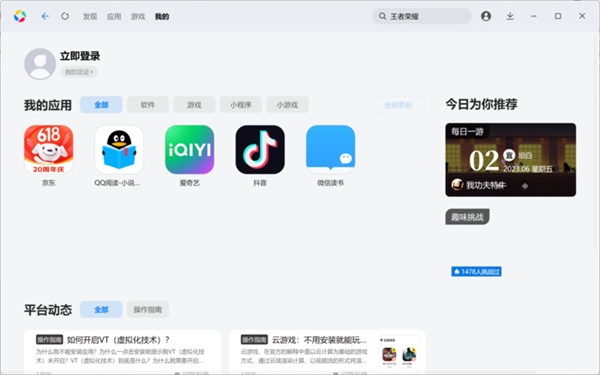
Task: Select 全部 under 平台动态
Action: point(101,309)
